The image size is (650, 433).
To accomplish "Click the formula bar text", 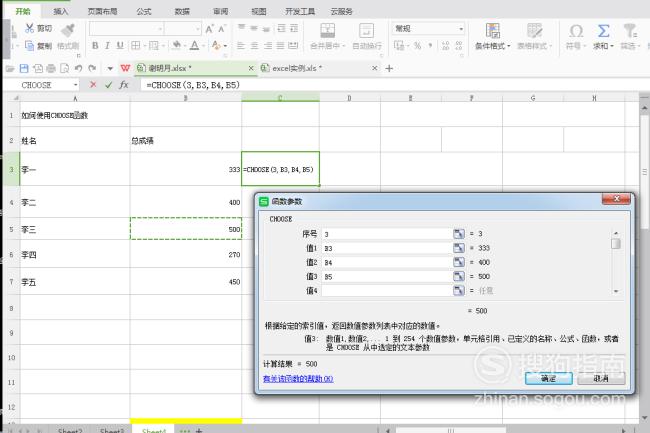I will [193, 85].
